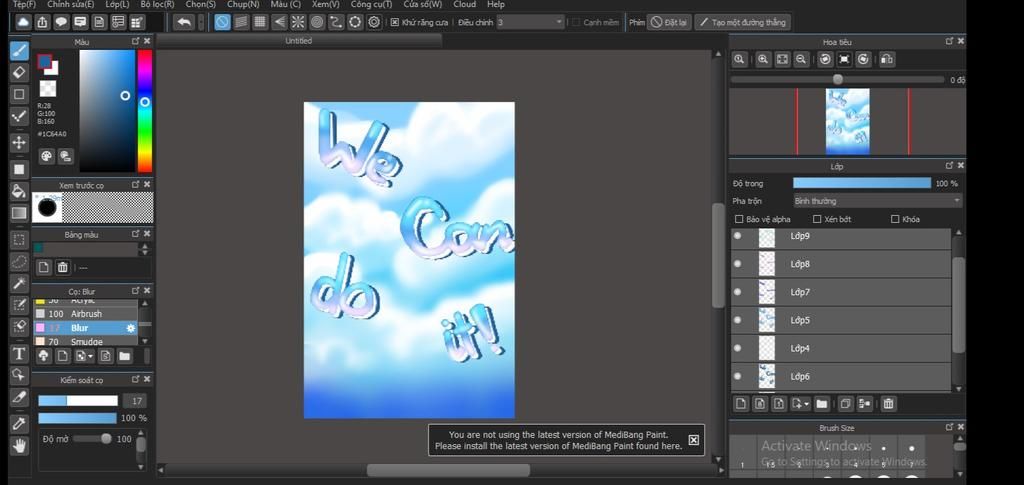Select the Lớp4 layer thumbnail
1024x485 pixels.
pos(767,349)
